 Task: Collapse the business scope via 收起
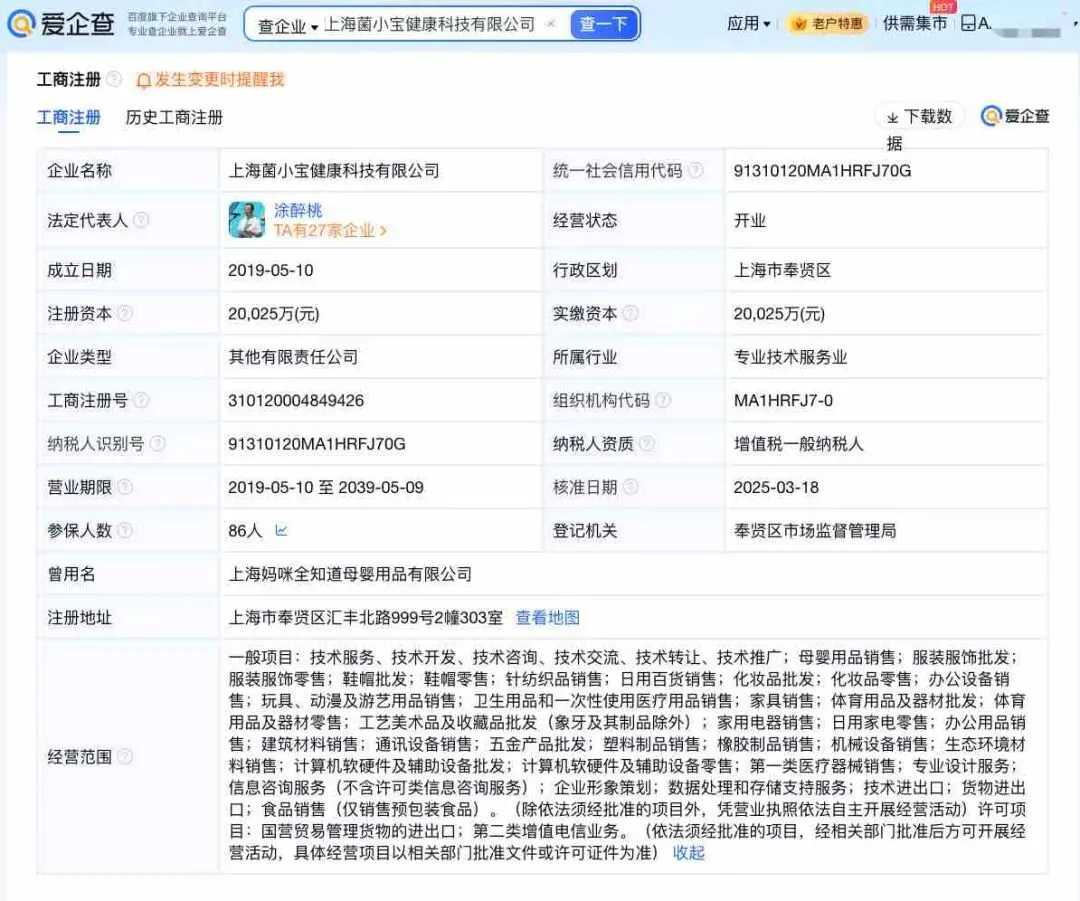click(688, 853)
